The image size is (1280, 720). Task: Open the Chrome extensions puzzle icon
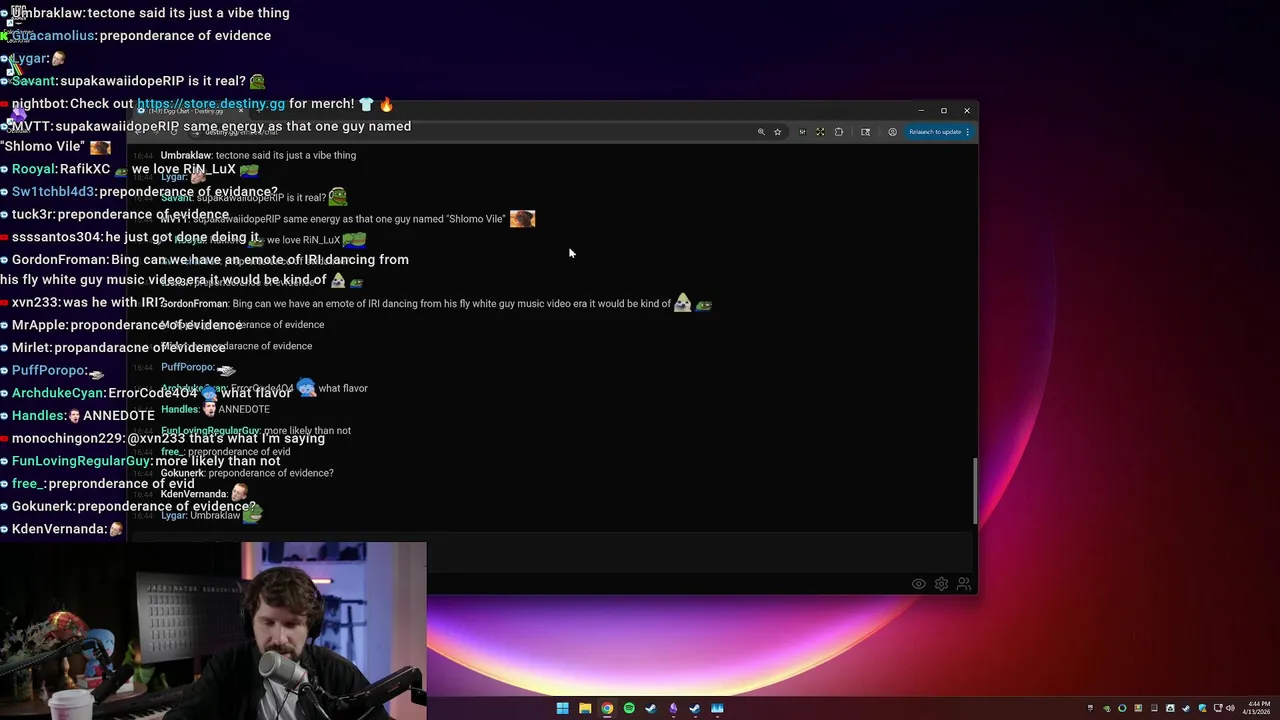(x=839, y=132)
